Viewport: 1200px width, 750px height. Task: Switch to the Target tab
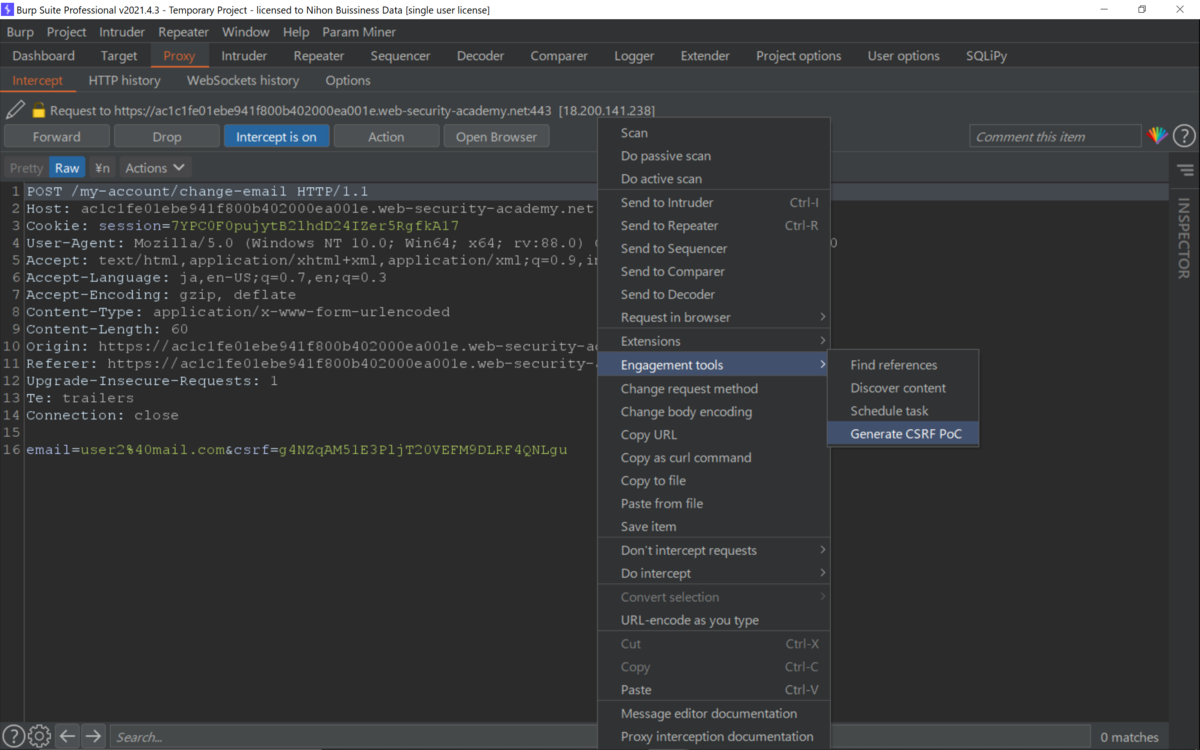tap(119, 56)
